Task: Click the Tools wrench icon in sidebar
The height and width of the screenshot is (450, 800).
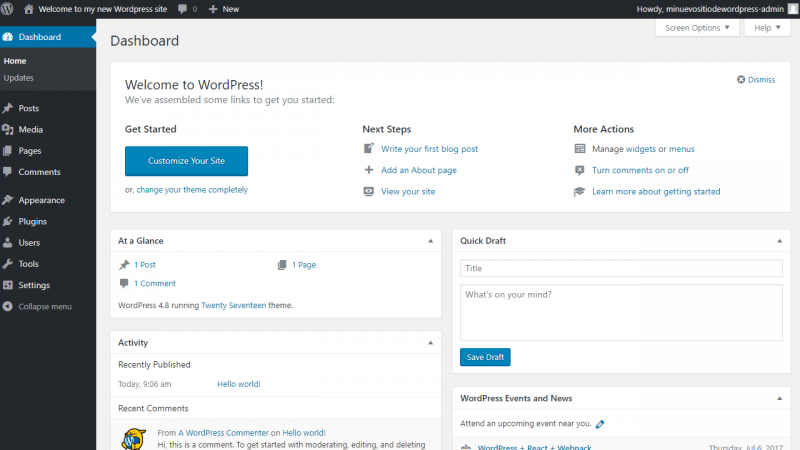Action: pyautogui.click(x=8, y=264)
